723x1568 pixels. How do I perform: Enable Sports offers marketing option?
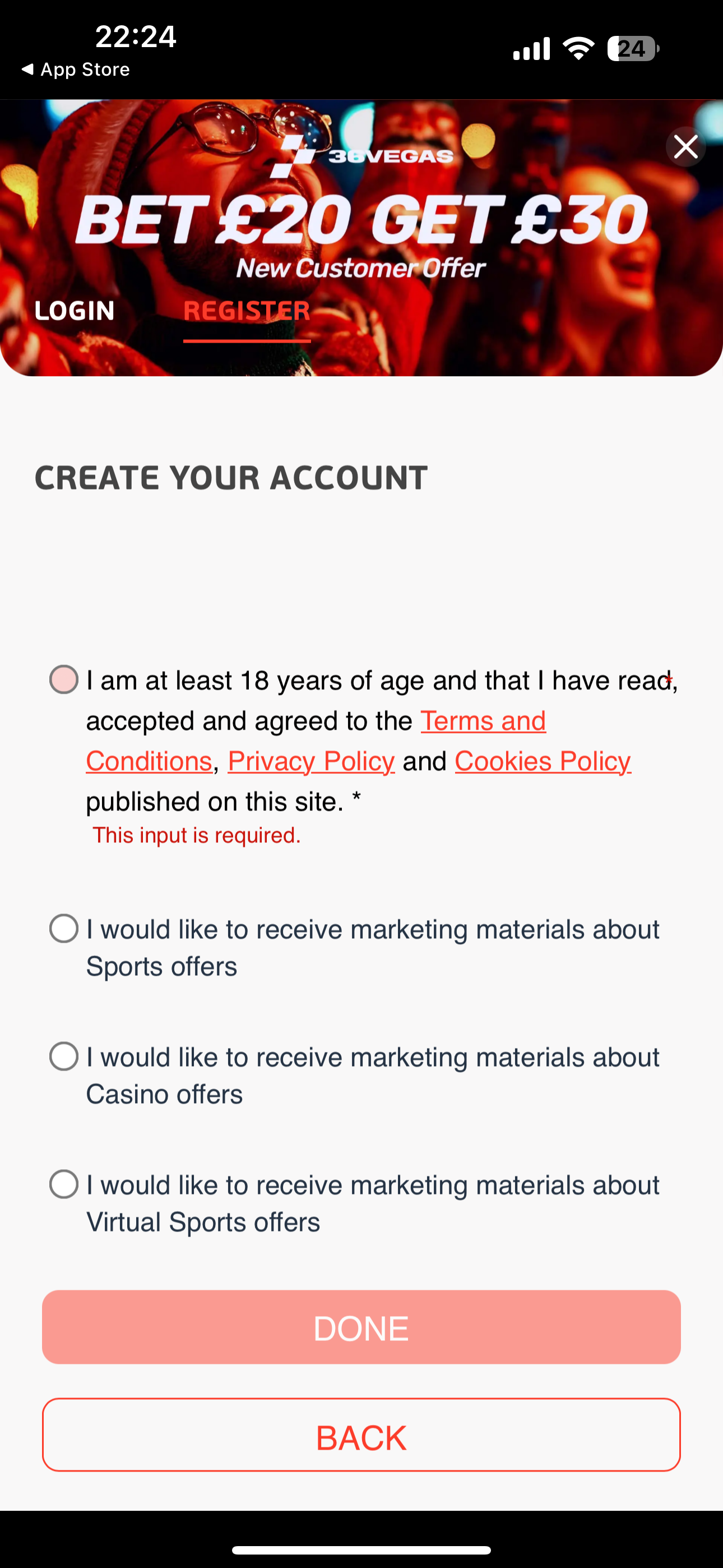point(64,929)
